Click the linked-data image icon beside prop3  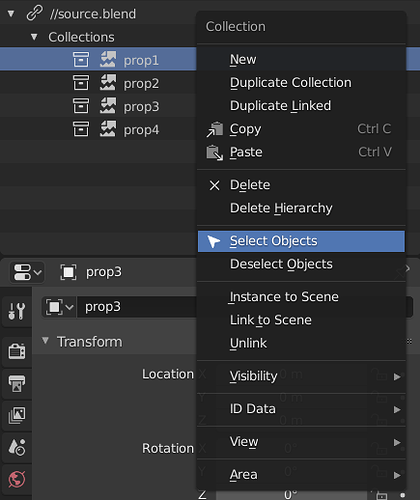[108, 106]
